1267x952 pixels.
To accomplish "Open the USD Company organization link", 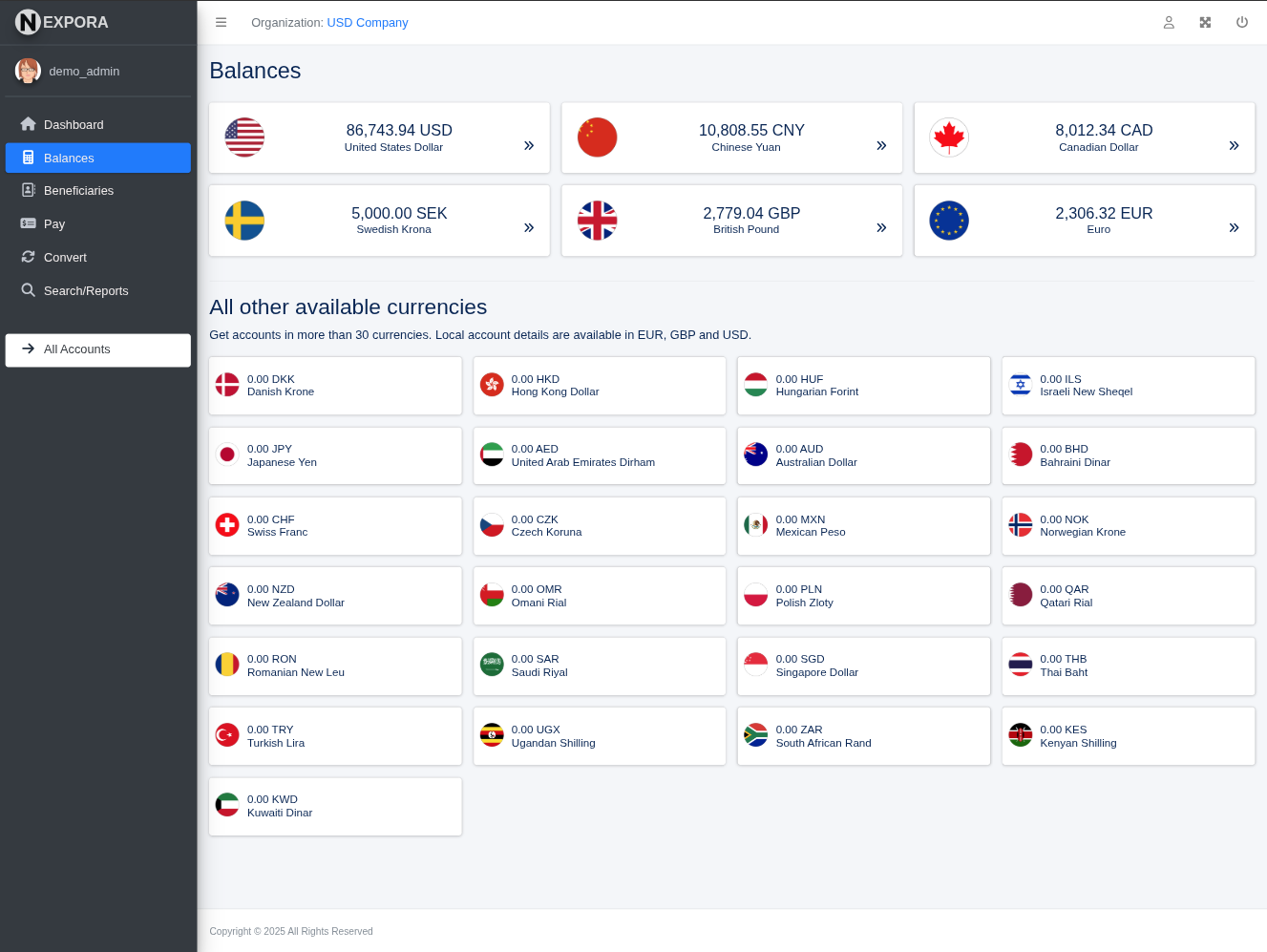I will (x=367, y=22).
